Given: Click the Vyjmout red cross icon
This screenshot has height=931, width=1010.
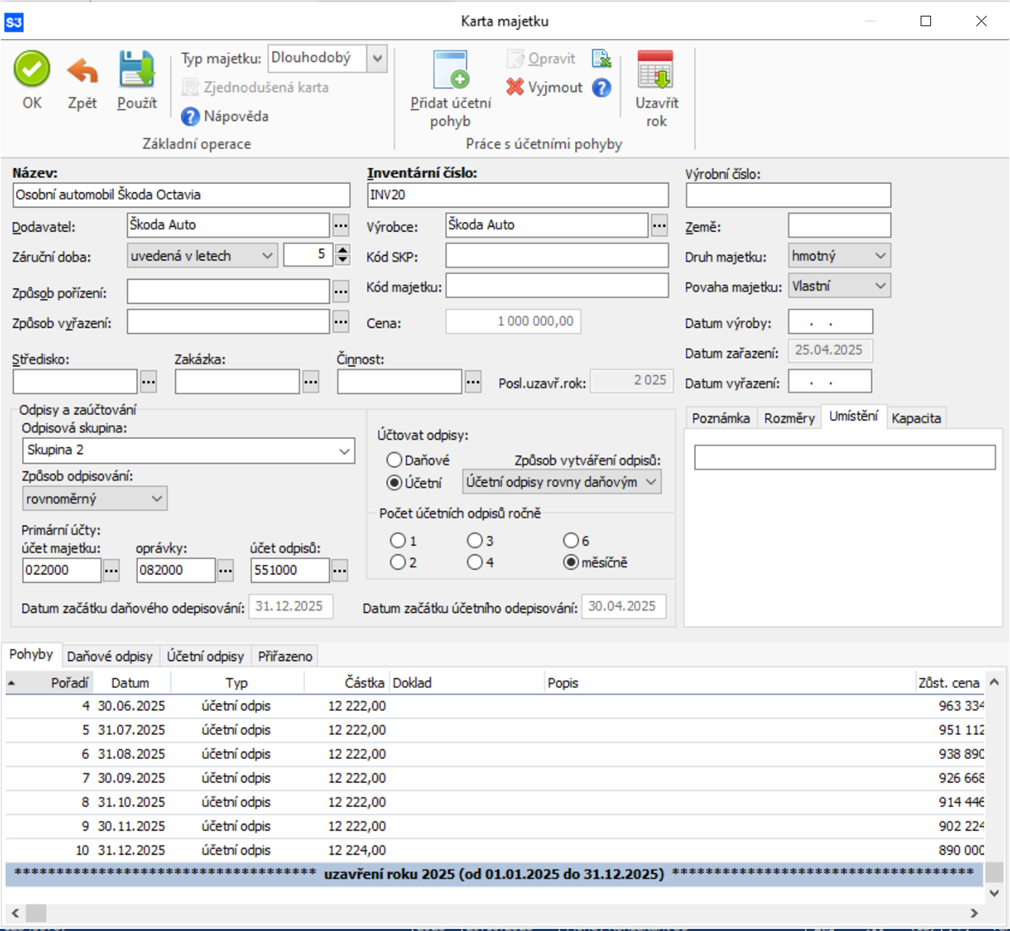Looking at the screenshot, I should pos(515,87).
